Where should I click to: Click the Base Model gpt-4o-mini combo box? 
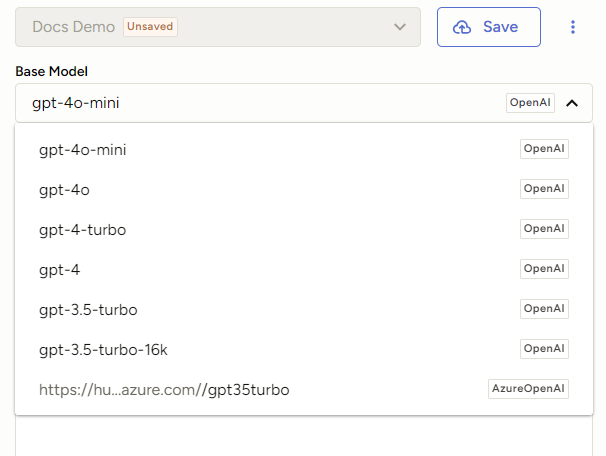[304, 103]
